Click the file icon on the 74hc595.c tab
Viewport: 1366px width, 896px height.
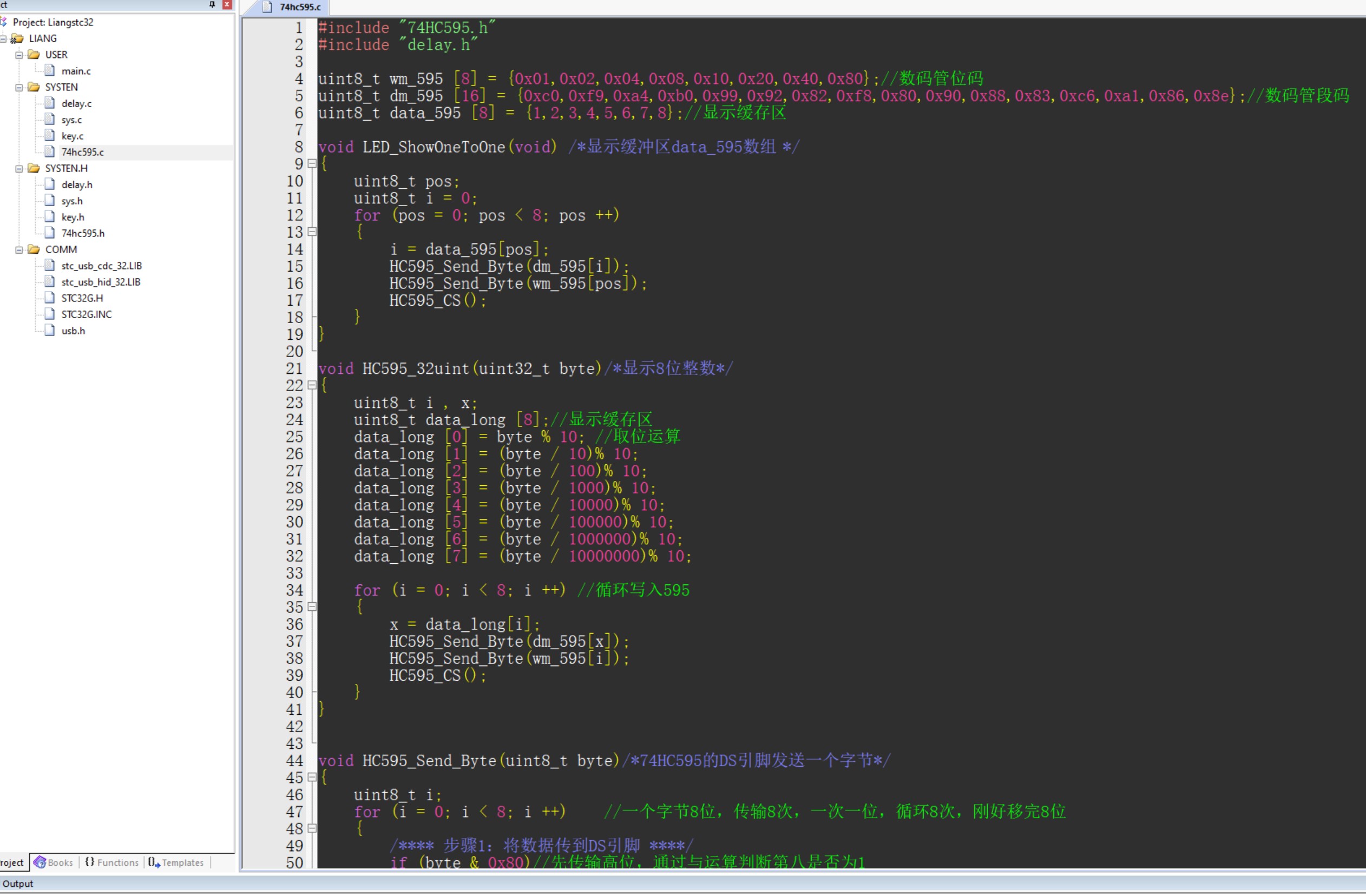click(x=267, y=7)
